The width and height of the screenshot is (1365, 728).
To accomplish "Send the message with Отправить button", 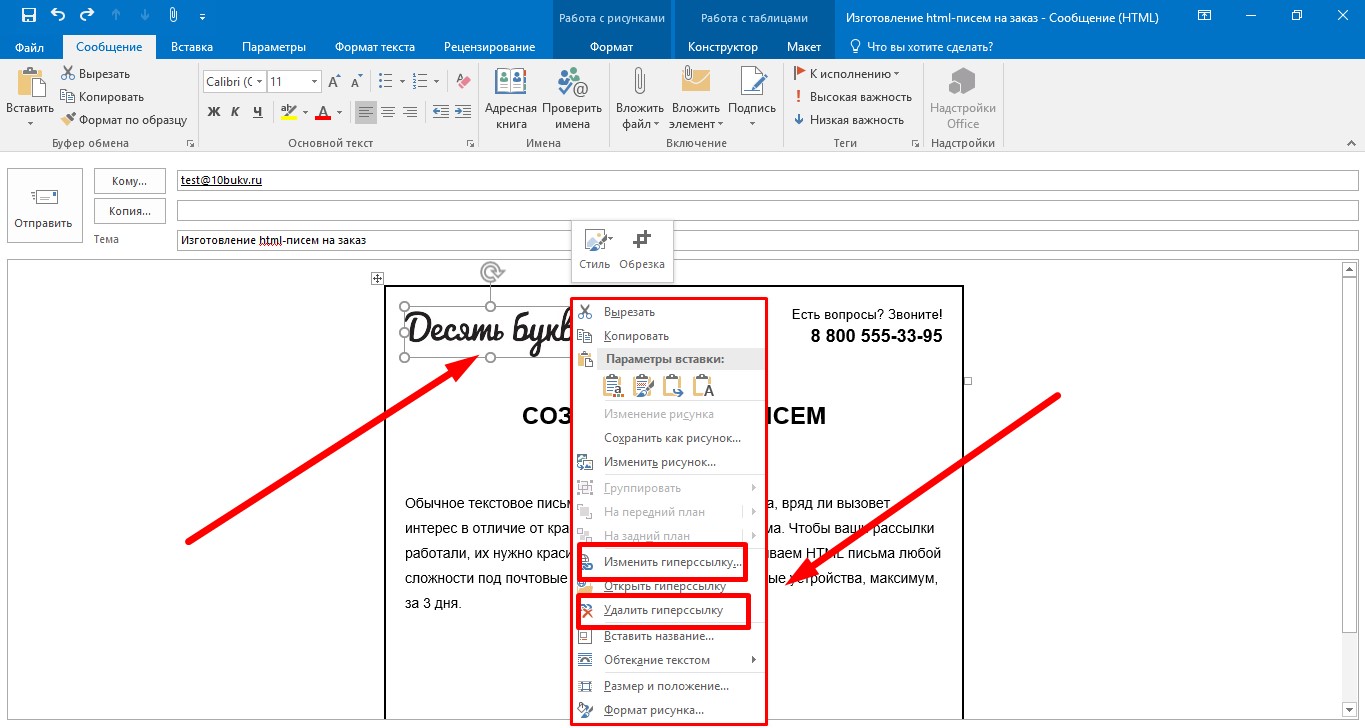I will 44,206.
